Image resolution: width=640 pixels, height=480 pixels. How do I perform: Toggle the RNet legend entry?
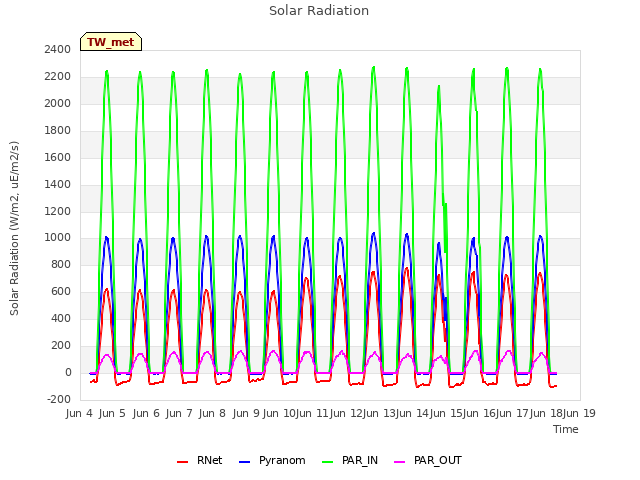point(200,460)
